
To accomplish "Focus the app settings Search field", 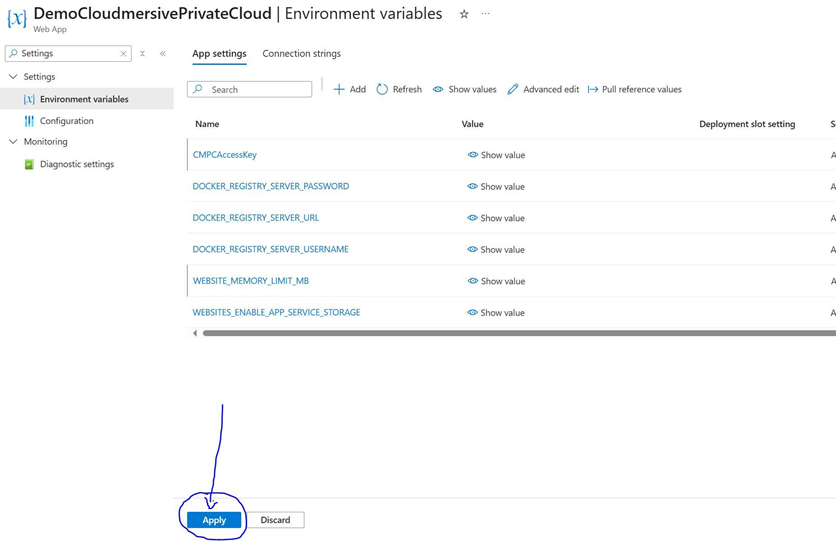I will 250,90.
